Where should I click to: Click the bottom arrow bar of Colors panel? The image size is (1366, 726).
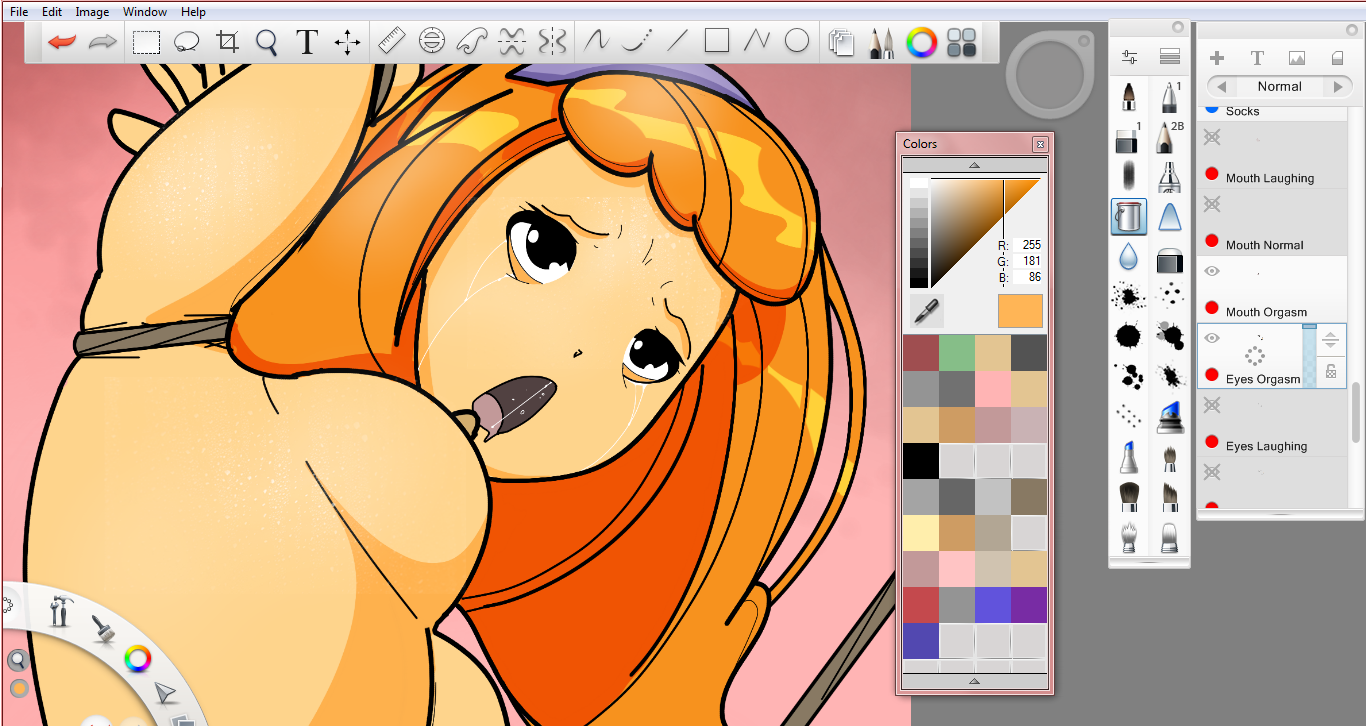[x=975, y=681]
